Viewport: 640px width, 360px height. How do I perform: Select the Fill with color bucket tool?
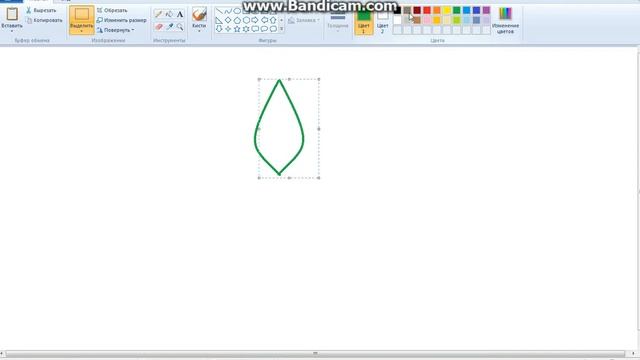(169, 15)
